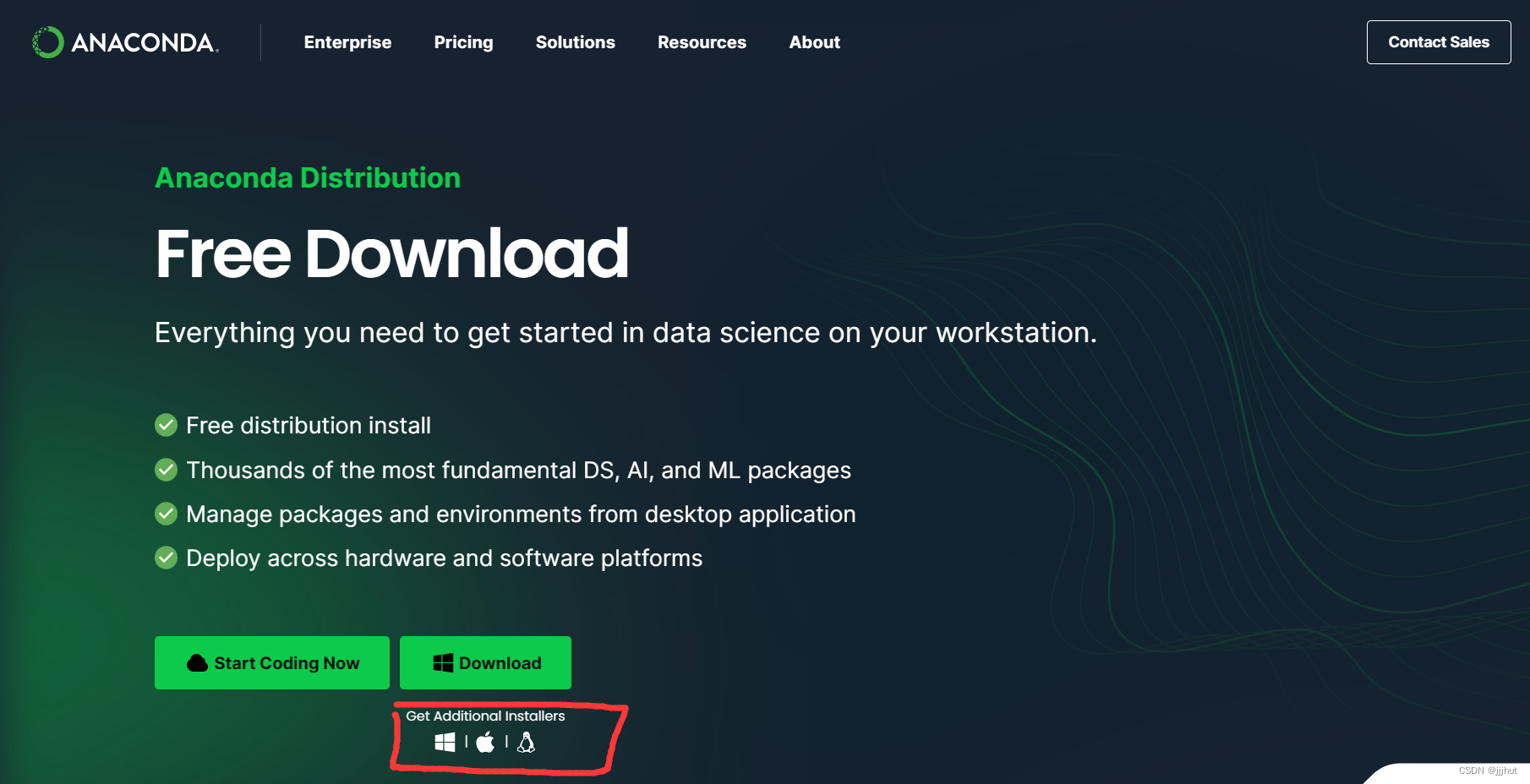Open the Pricing page
The width and height of the screenshot is (1530, 784).
tap(463, 42)
